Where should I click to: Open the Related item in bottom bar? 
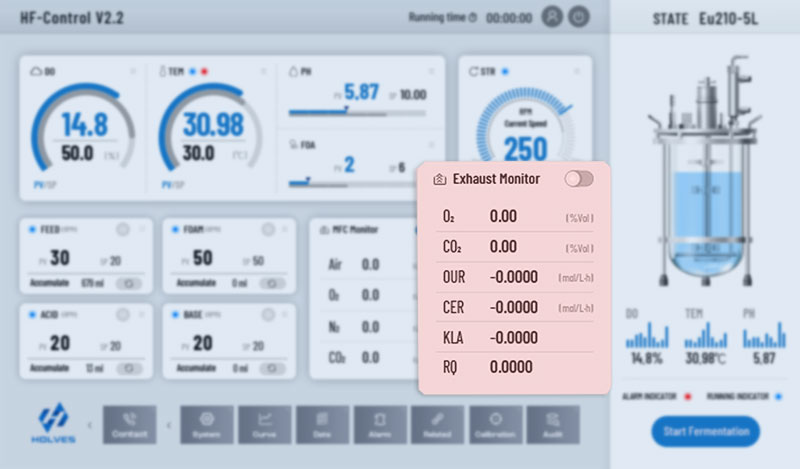point(437,425)
